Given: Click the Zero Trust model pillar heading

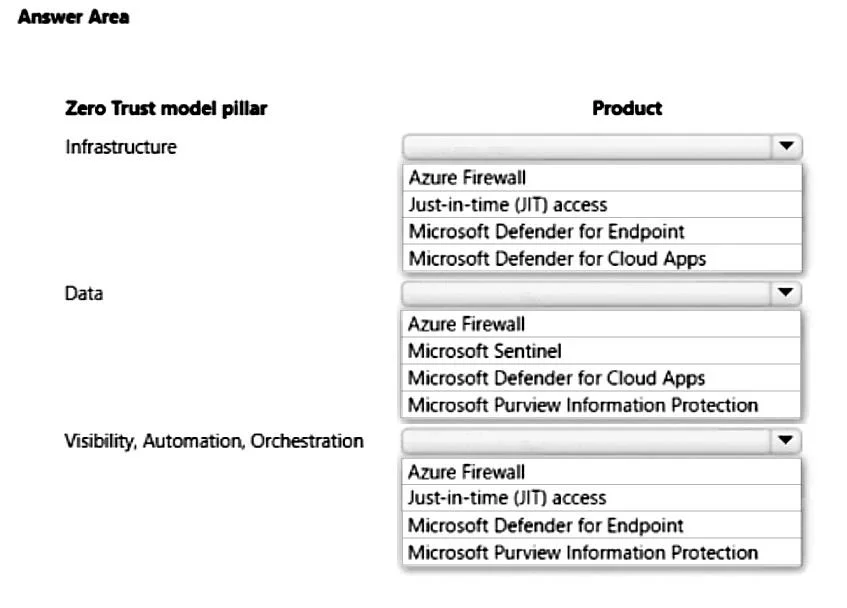Looking at the screenshot, I should coord(166,109).
